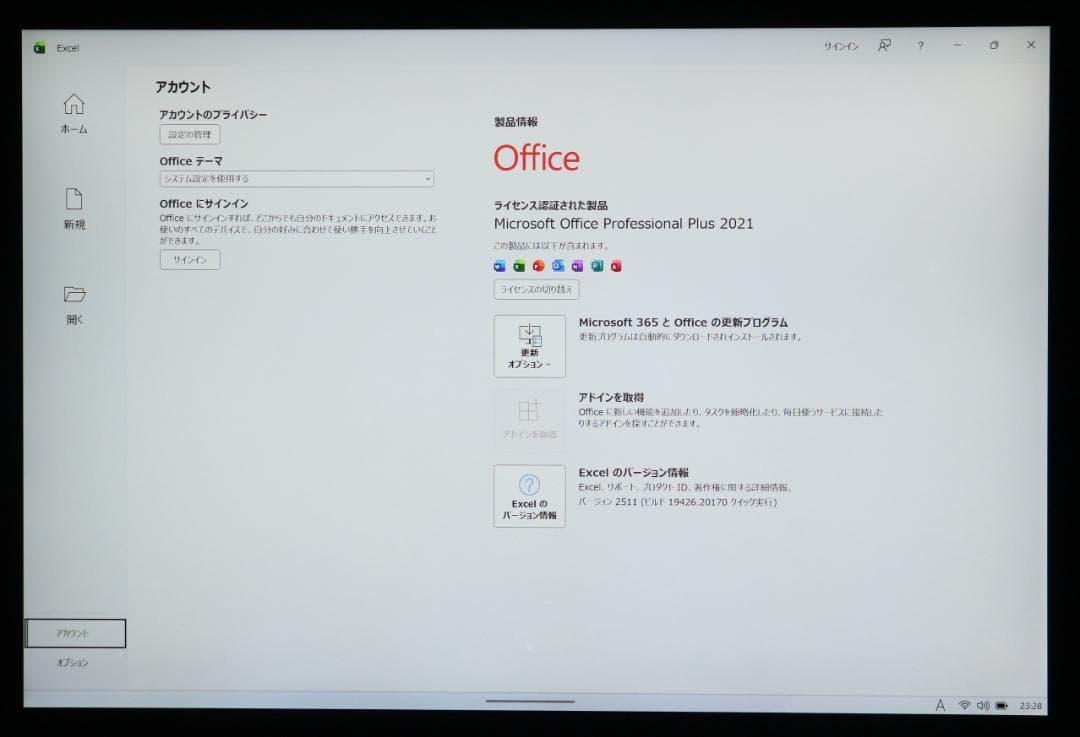This screenshot has width=1080, height=737.
Task: Click the サインイン button
Action: click(x=189, y=259)
